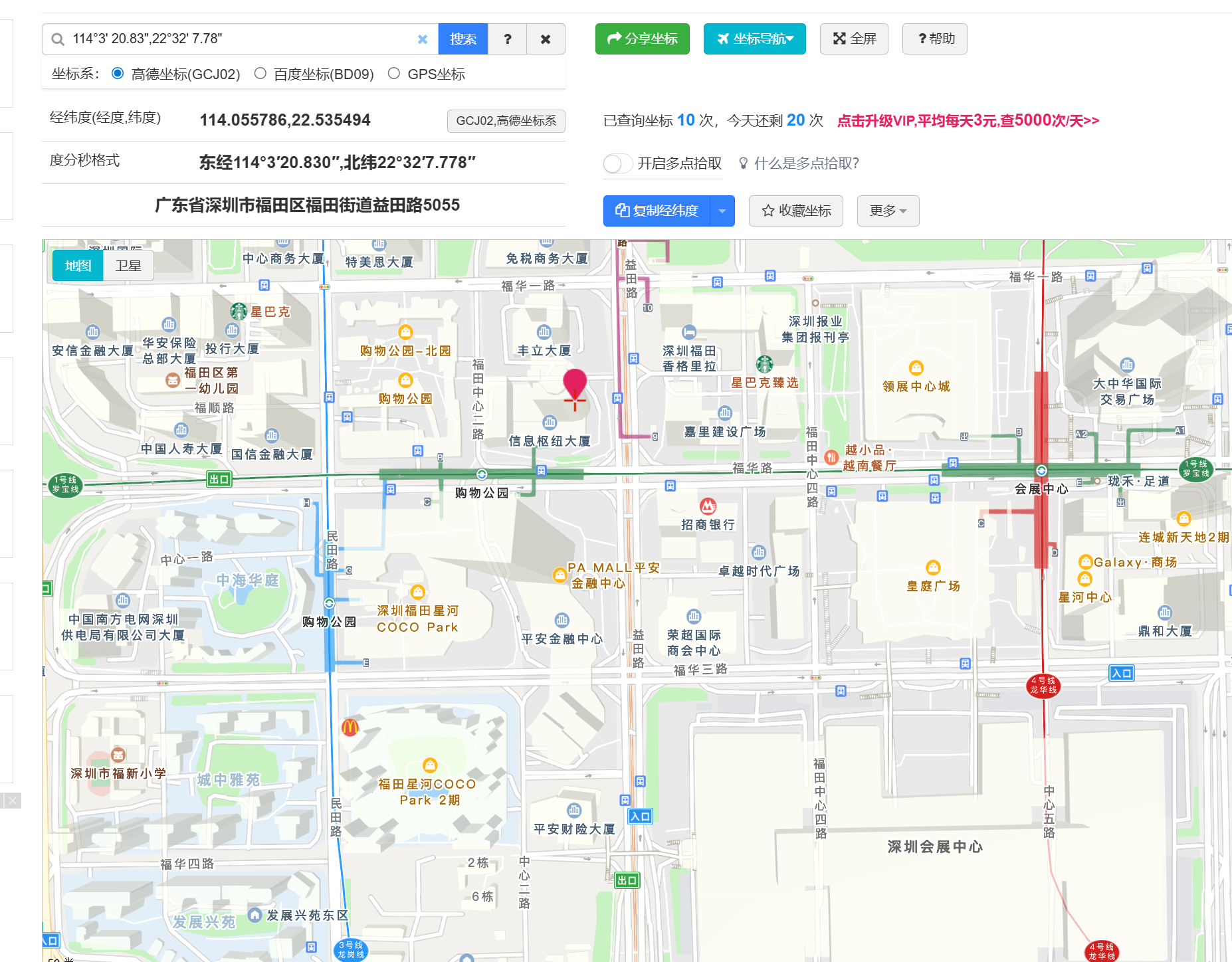Click the 荣超国际商会中心 map label
Viewport: 1232px width, 962px height.
(x=694, y=642)
